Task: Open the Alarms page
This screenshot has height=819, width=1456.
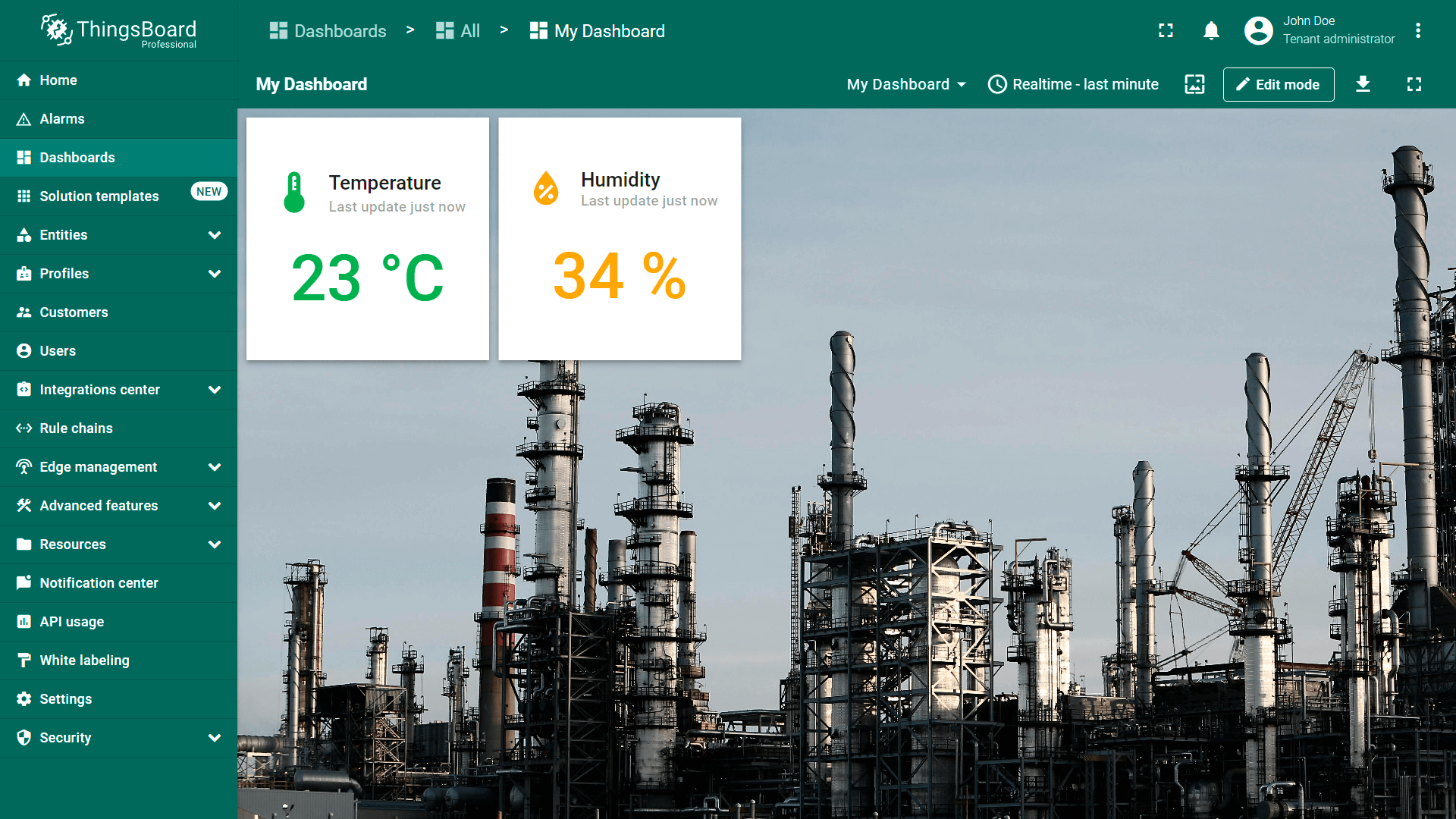Action: pos(62,119)
